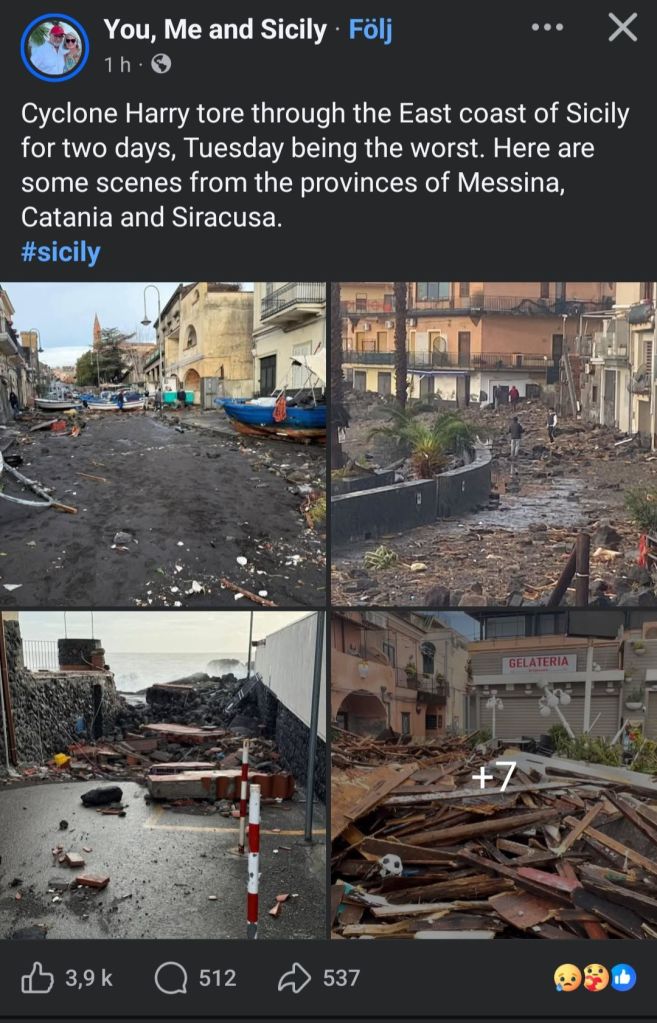Tap the thumbs-up Like icon
This screenshot has width=657, height=1023.
pos(37,977)
